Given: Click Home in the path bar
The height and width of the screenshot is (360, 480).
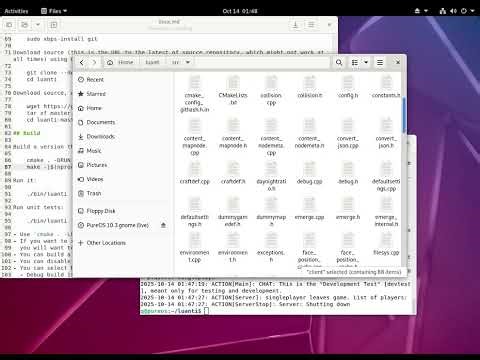Looking at the screenshot, I should pos(121,62).
